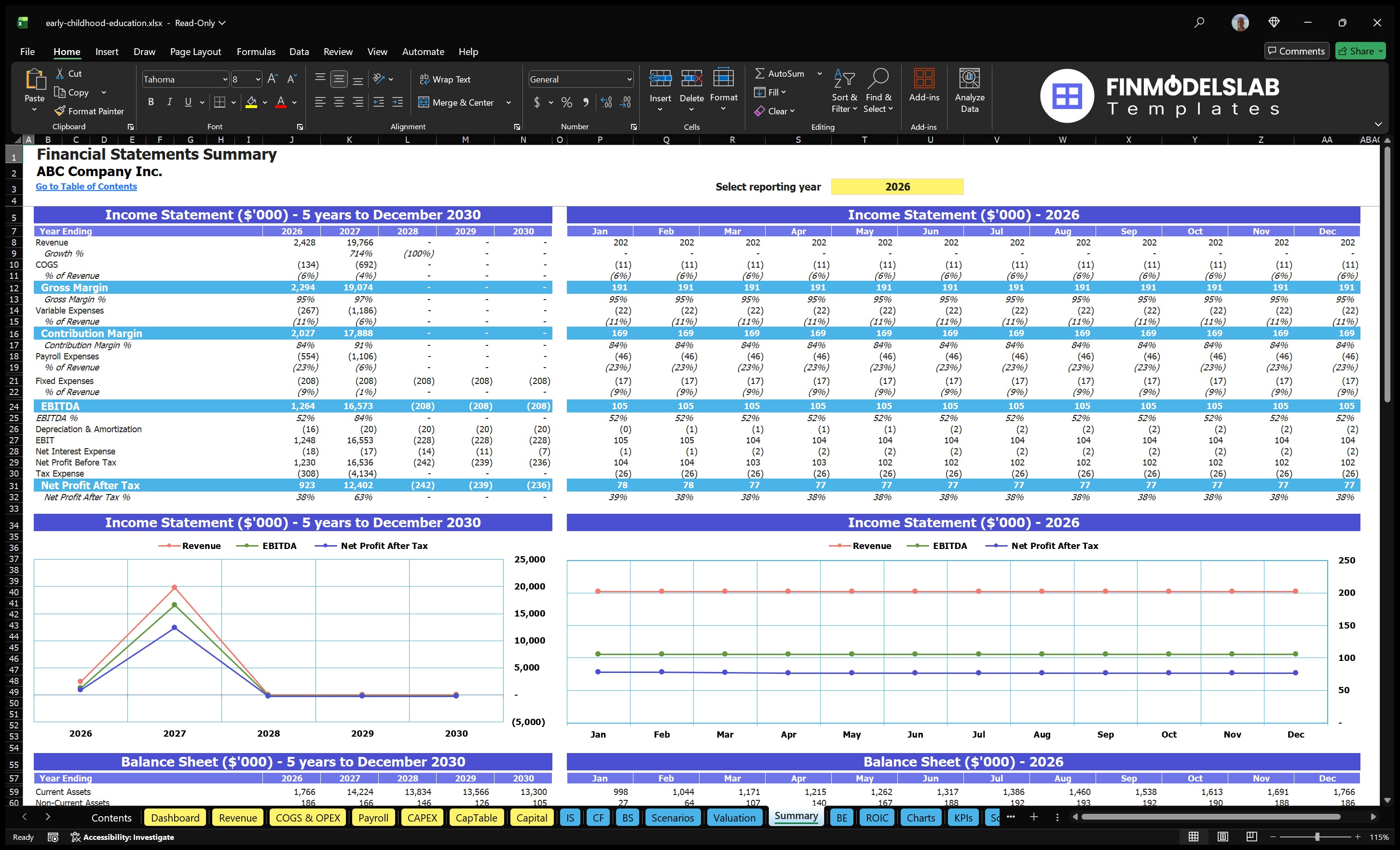Toggle bold formatting

tap(151, 102)
